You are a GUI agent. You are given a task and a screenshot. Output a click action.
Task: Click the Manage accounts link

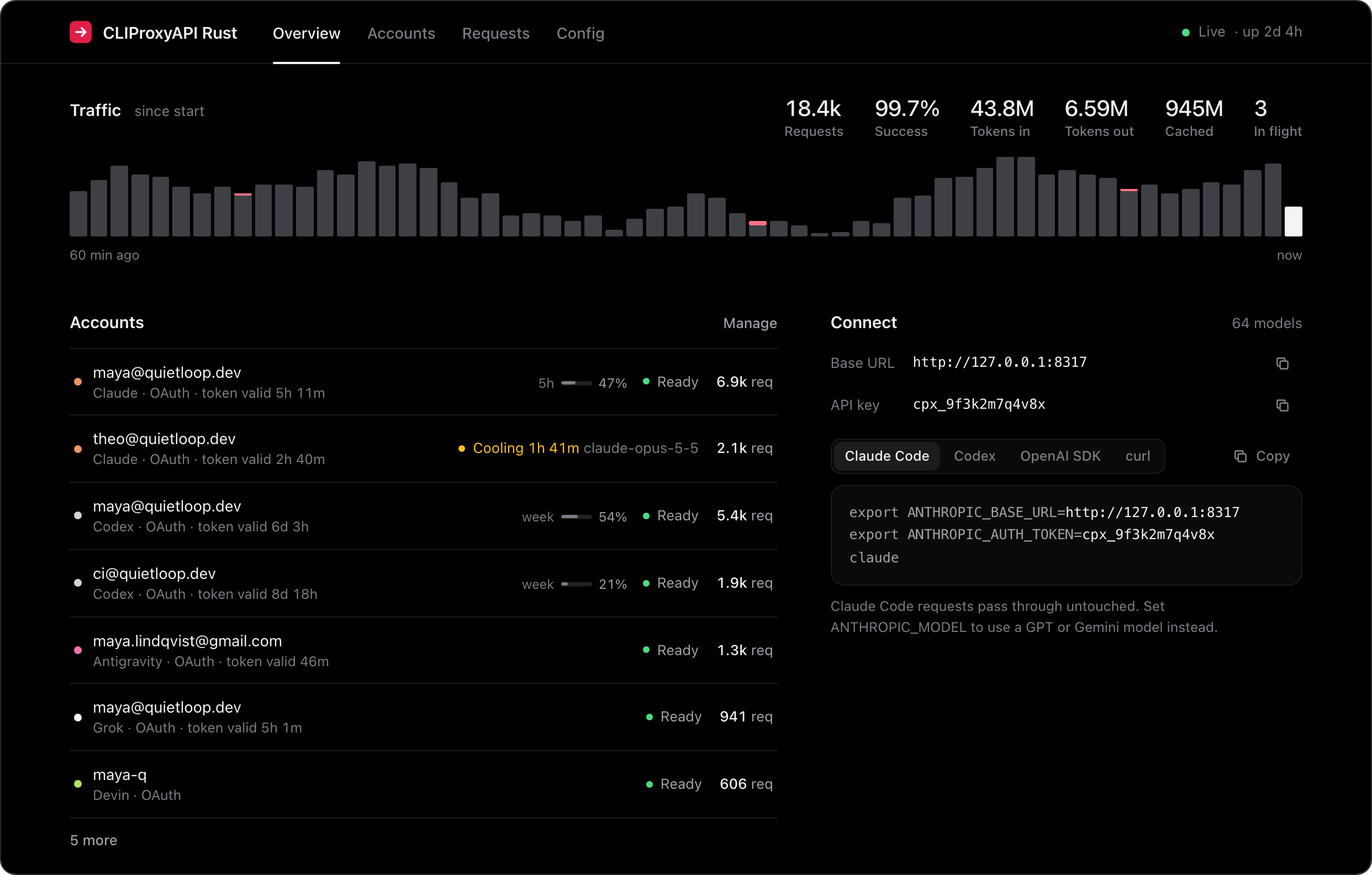(x=750, y=323)
